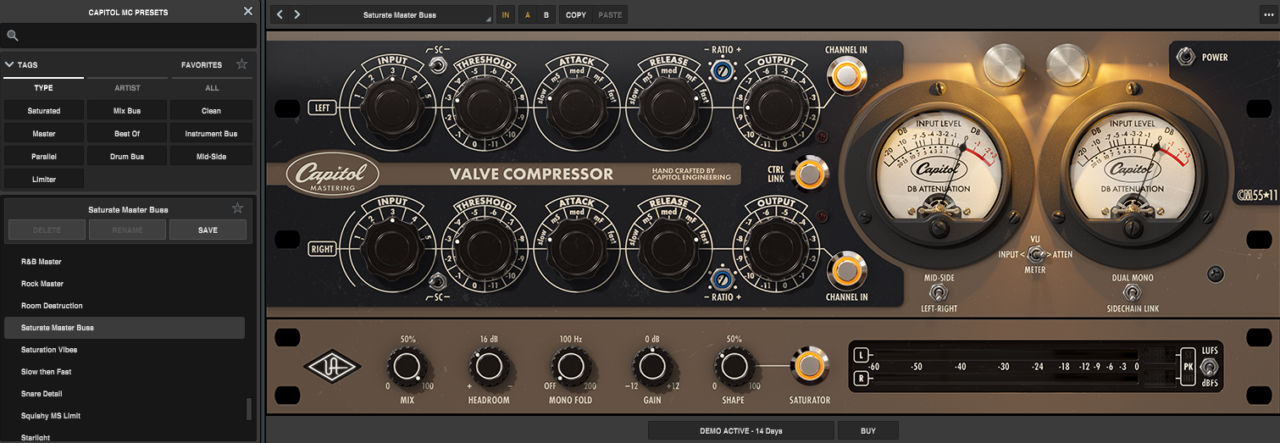Image resolution: width=1280 pixels, height=443 pixels.
Task: Select the Instrument Bus tag
Action: (x=211, y=133)
